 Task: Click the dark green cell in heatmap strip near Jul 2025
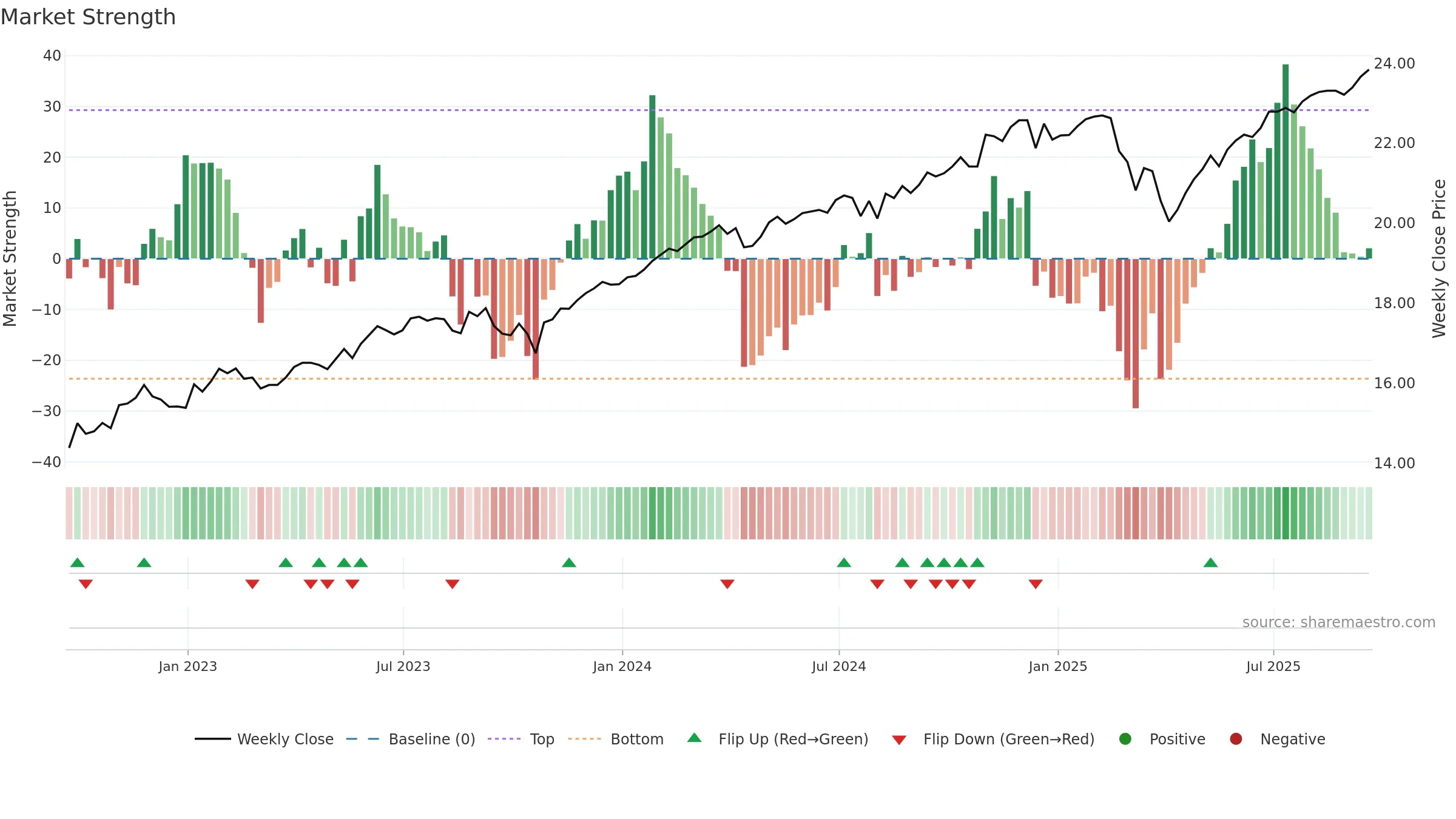[1286, 513]
